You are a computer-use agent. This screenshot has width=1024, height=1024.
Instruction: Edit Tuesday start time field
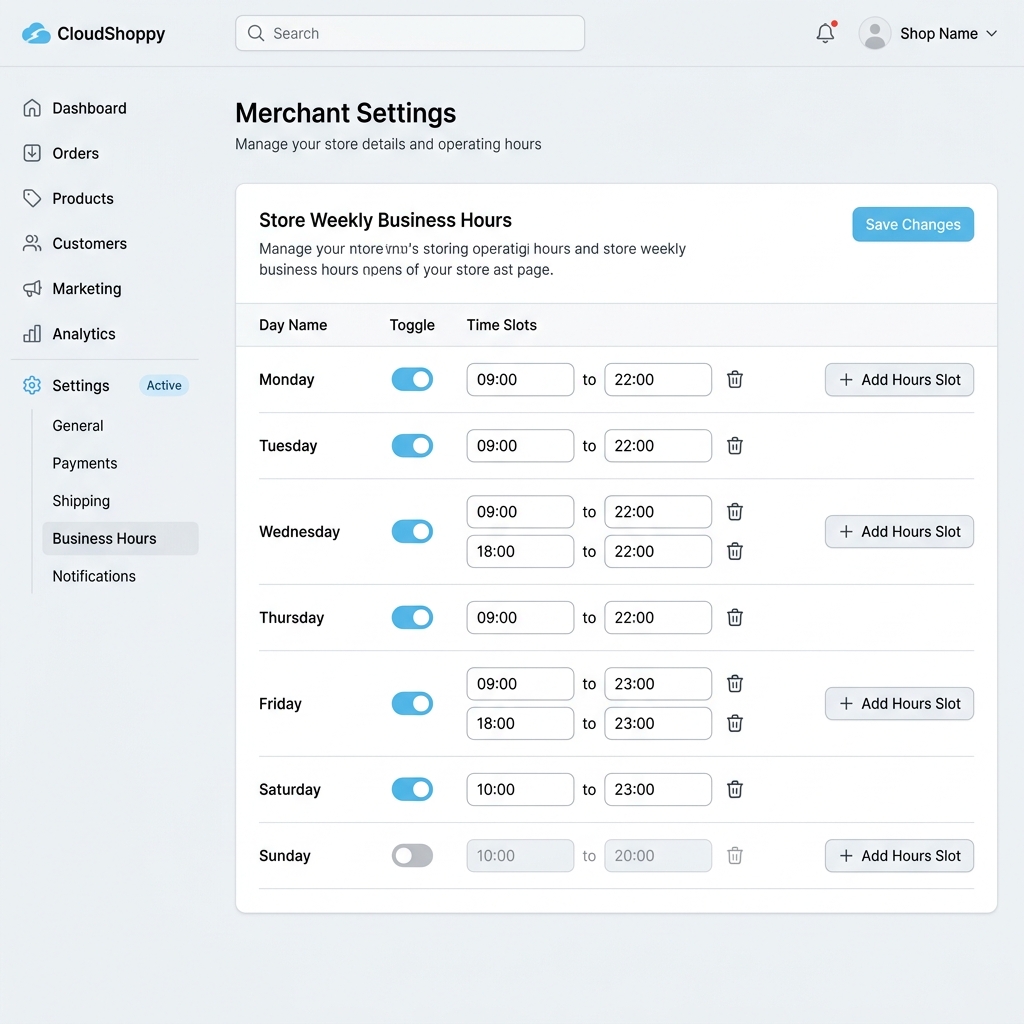(520, 445)
